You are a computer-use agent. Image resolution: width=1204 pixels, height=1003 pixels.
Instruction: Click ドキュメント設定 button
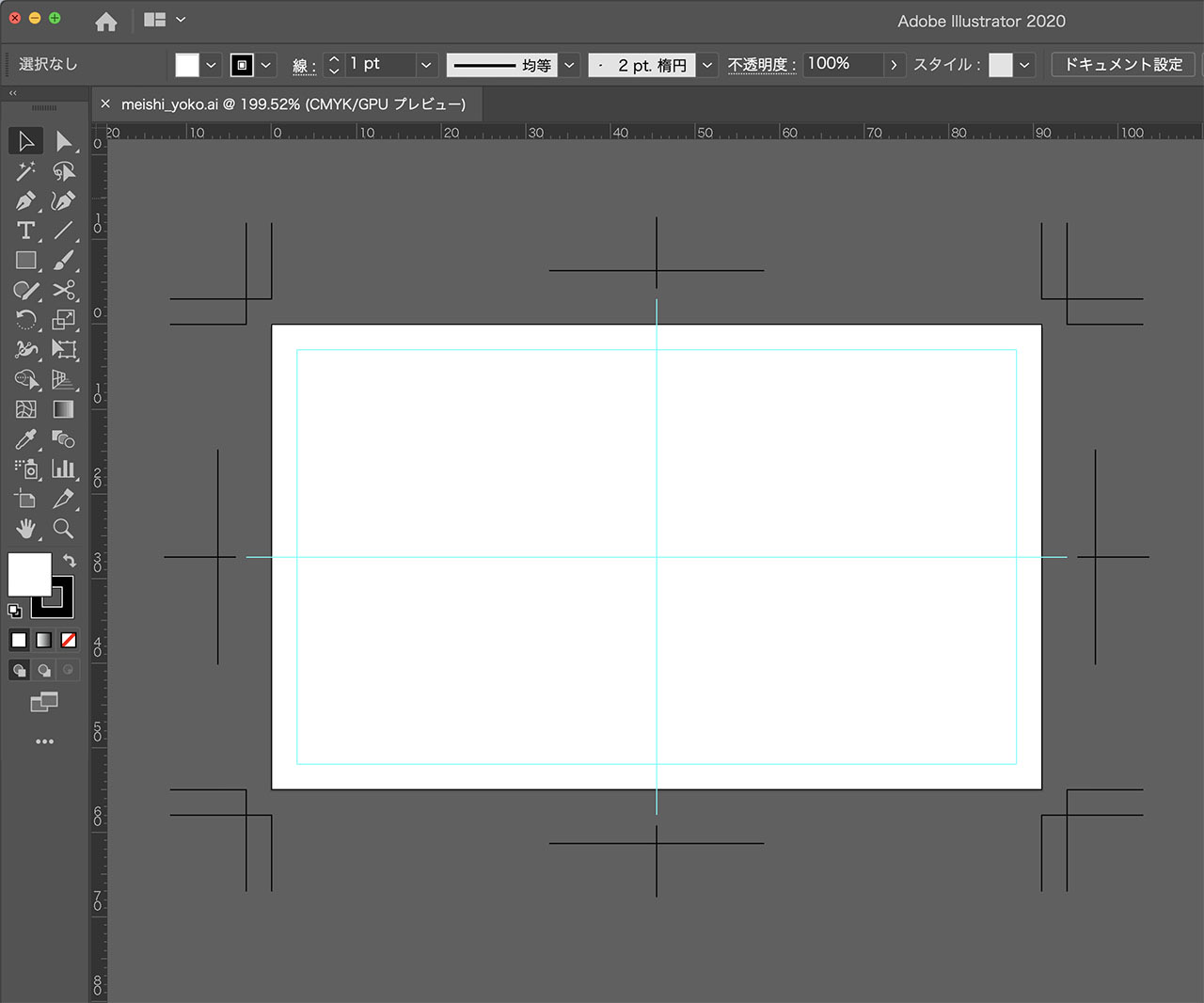tap(1123, 65)
